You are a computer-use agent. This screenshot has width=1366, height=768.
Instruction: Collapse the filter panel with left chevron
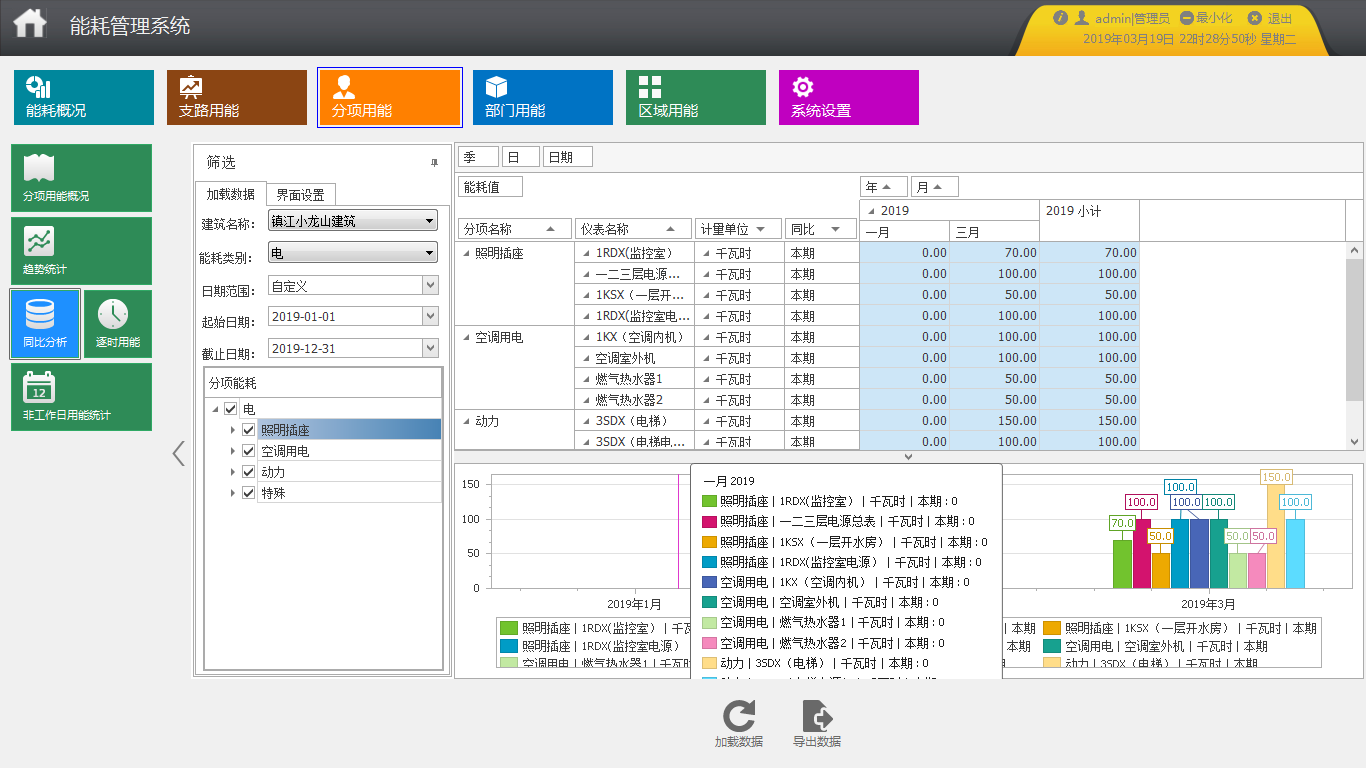(x=178, y=454)
